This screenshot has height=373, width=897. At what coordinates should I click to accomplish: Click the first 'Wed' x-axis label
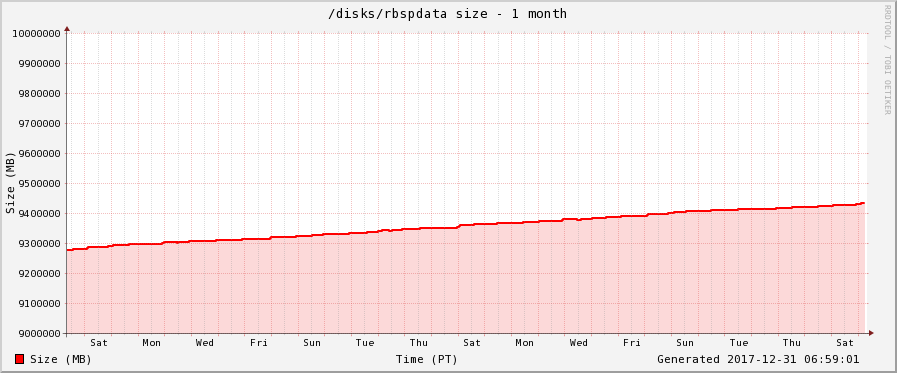205,343
